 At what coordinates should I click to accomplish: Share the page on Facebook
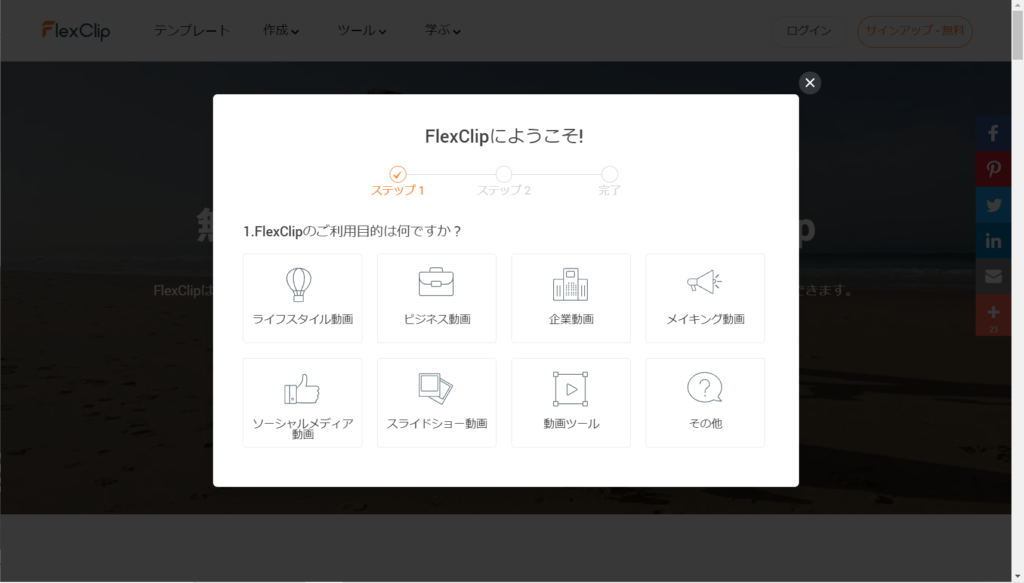993,133
